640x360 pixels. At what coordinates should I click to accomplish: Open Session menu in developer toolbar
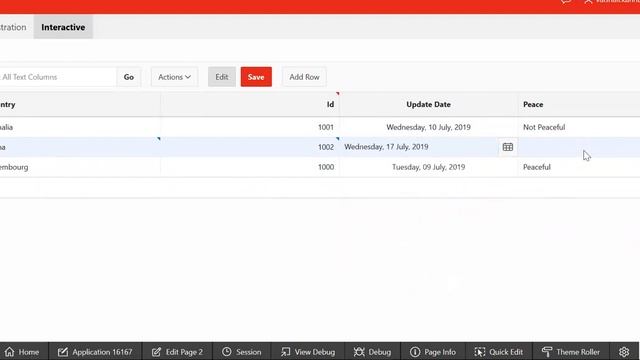tap(242, 351)
